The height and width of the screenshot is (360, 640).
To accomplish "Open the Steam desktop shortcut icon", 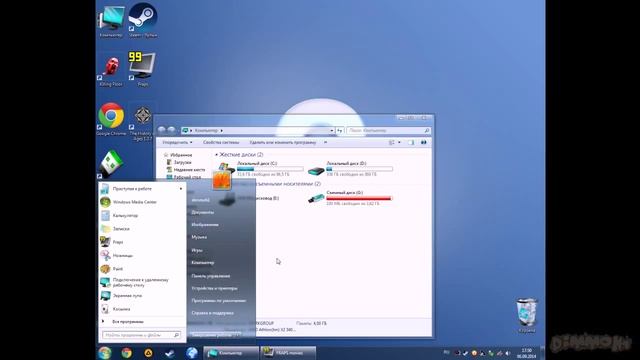I will coord(142,20).
